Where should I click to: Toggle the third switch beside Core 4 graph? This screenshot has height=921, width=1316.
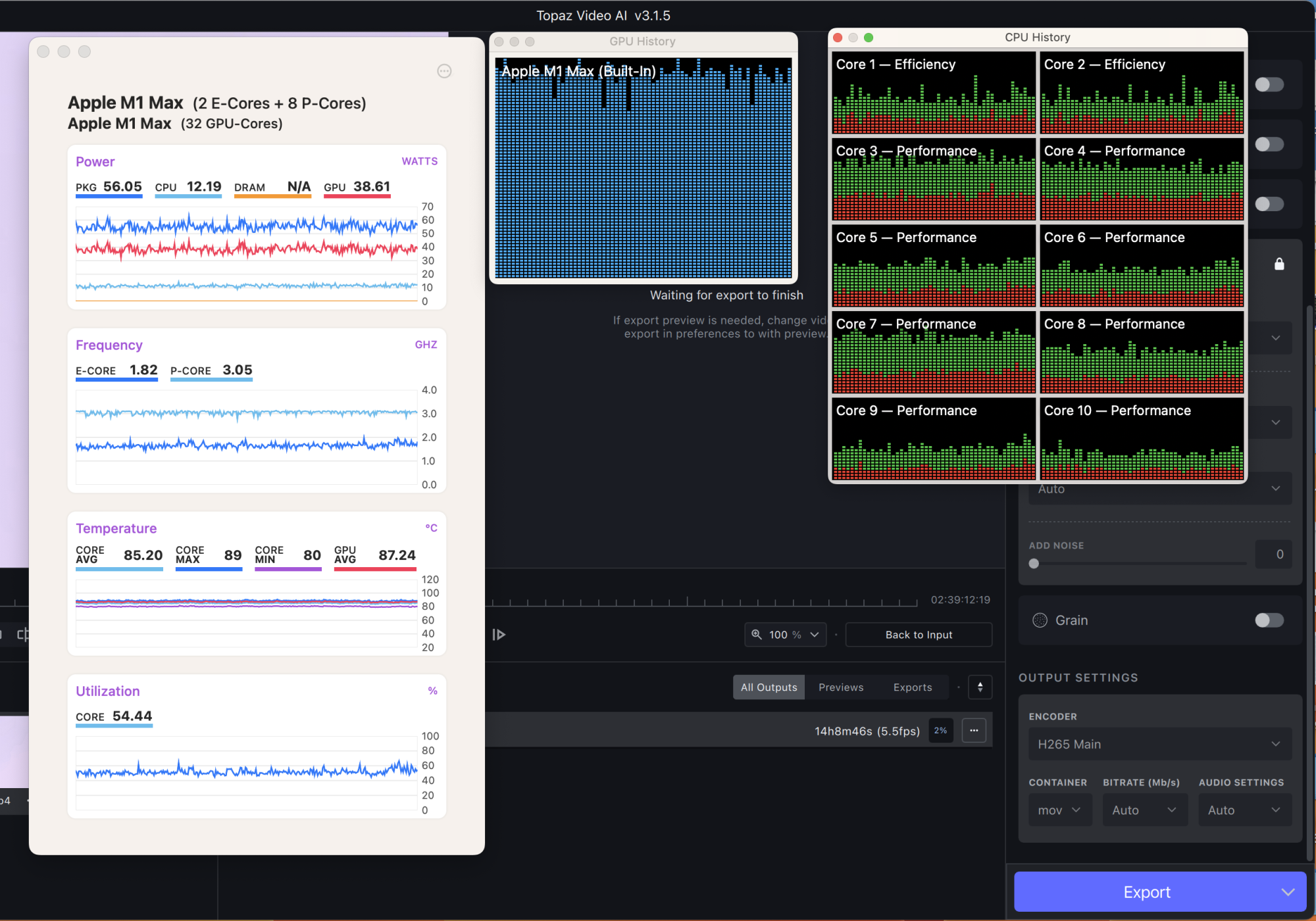[1269, 204]
